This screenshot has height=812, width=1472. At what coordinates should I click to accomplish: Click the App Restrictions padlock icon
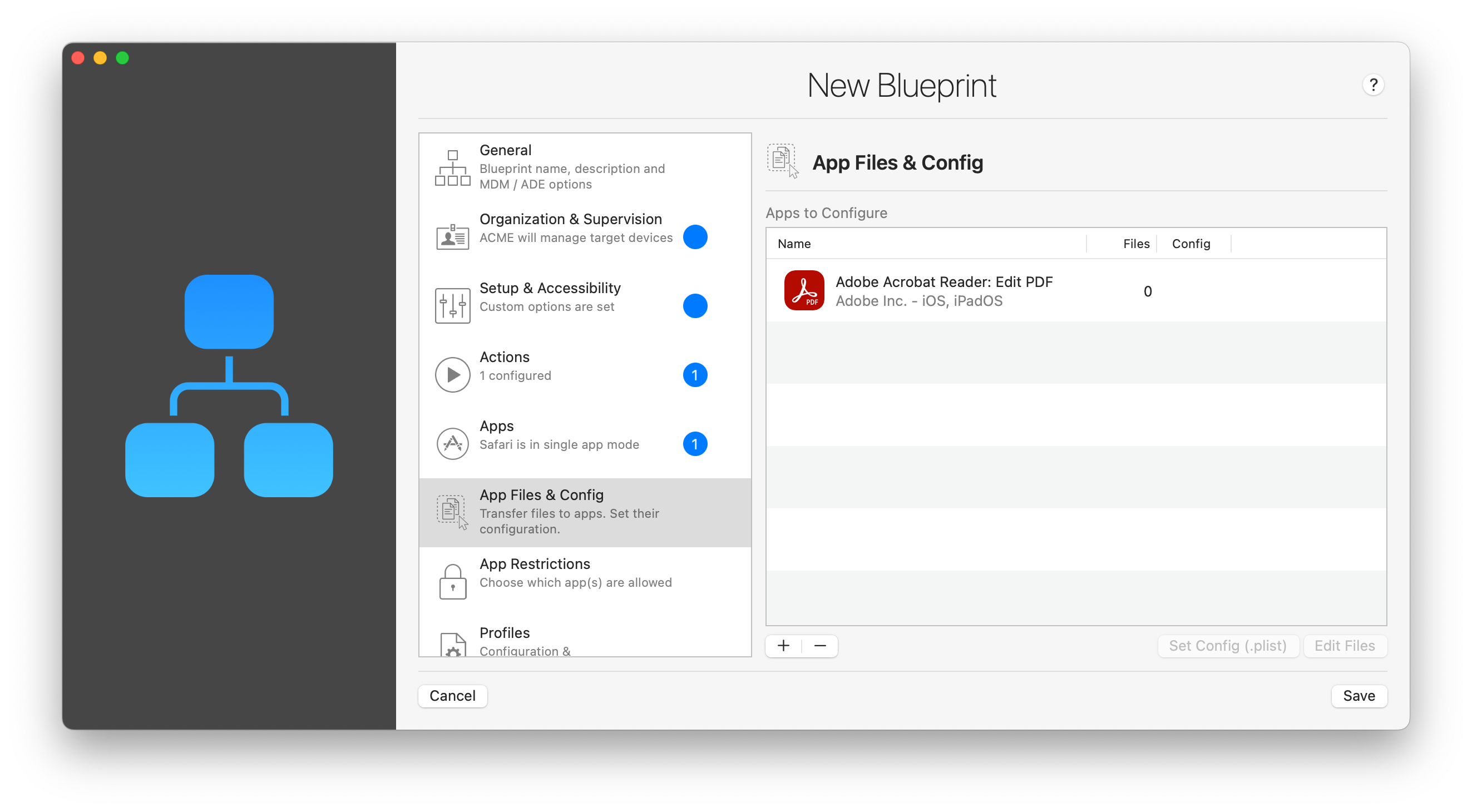[452, 581]
